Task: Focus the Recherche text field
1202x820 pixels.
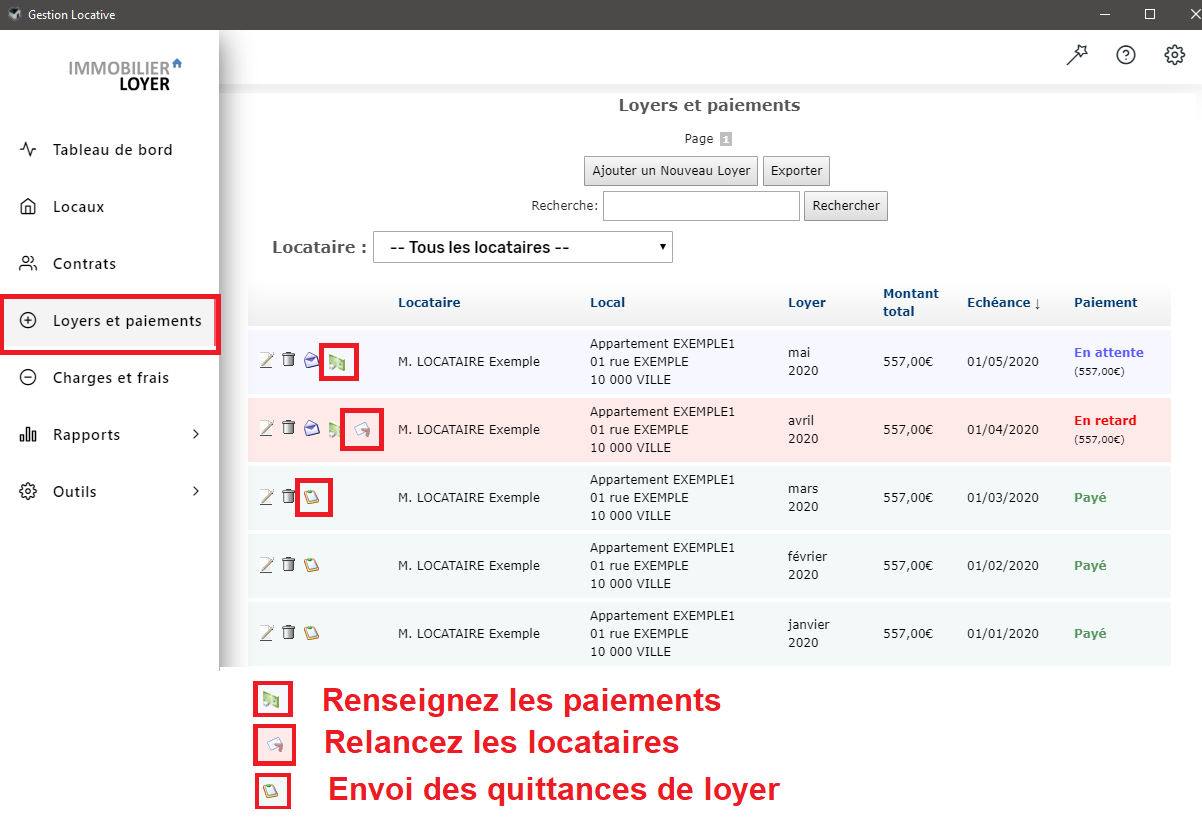Action: click(701, 206)
